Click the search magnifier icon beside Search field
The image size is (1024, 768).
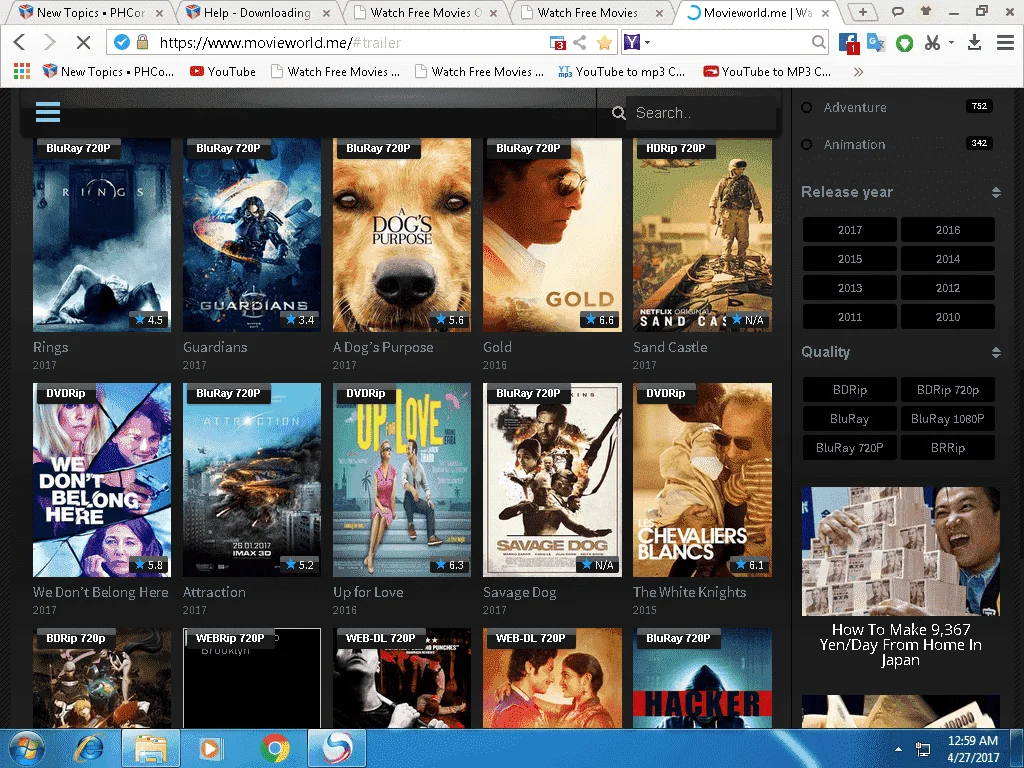pos(618,114)
